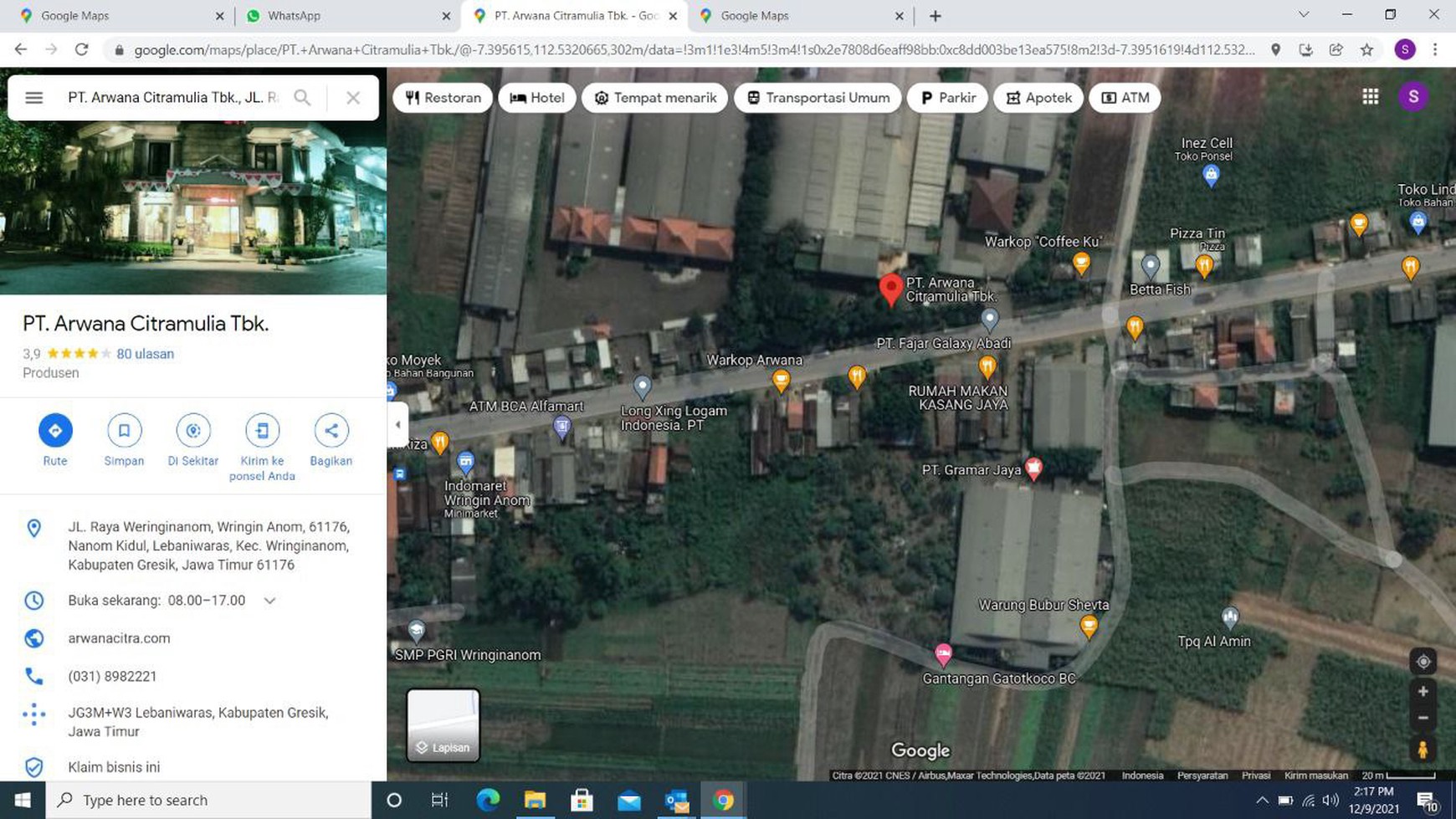This screenshot has height=819, width=1456.
Task: Select the Hotel category chip
Action: [537, 98]
